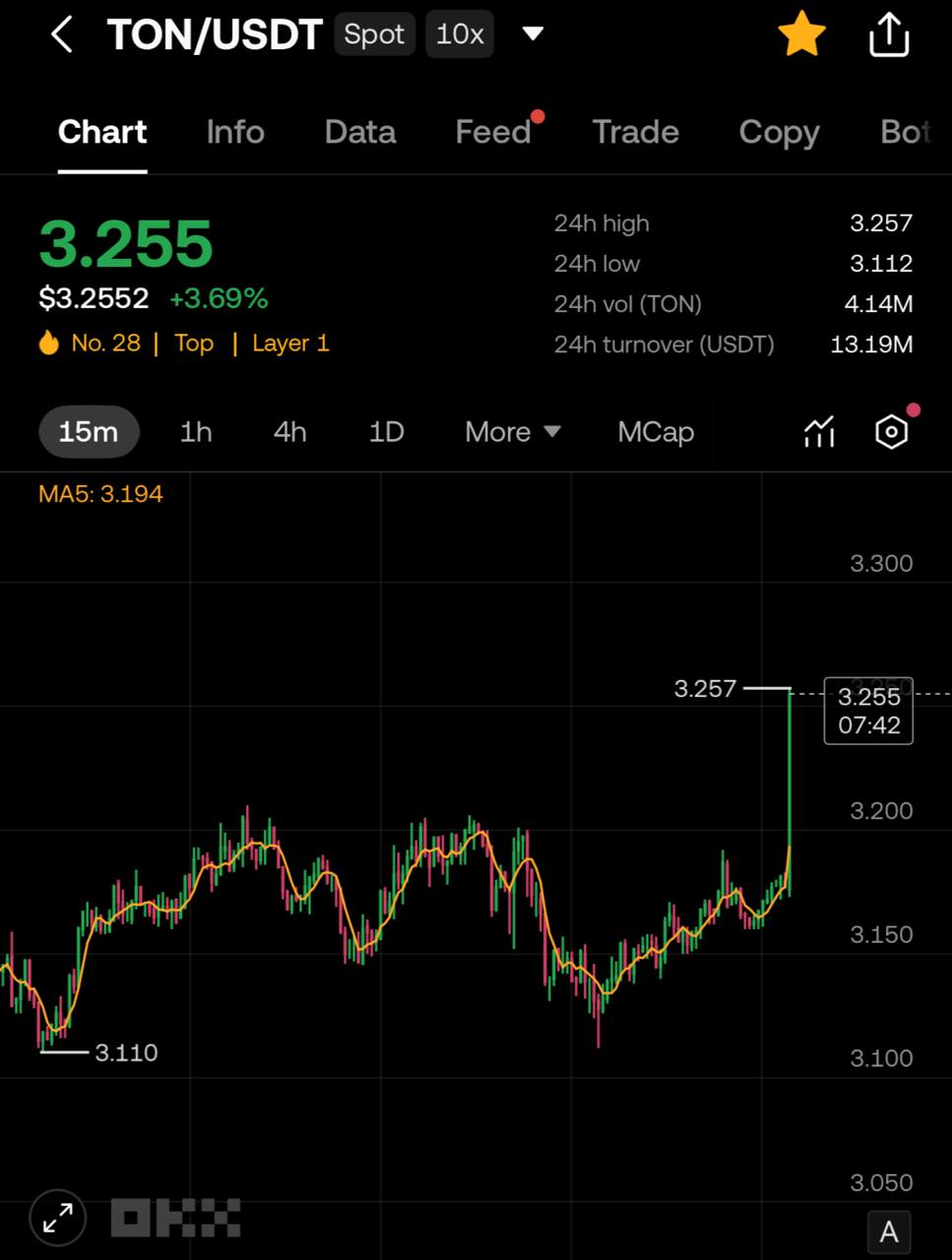Switch to the Trade tab

pos(636,132)
